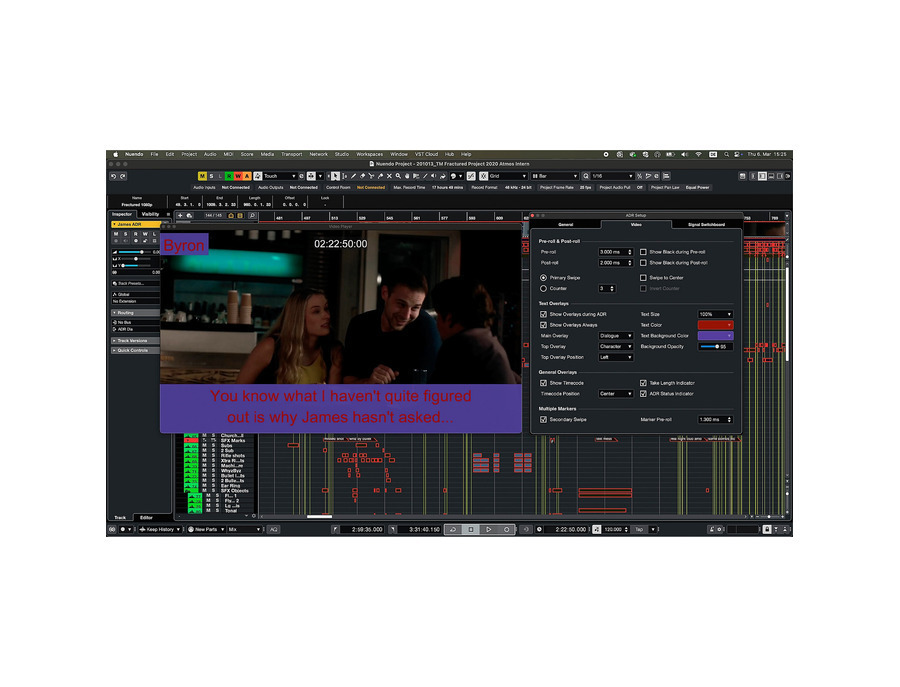This screenshot has width=900, height=687.
Task: Open the Bar grid type dropdown
Action: (x=554, y=176)
